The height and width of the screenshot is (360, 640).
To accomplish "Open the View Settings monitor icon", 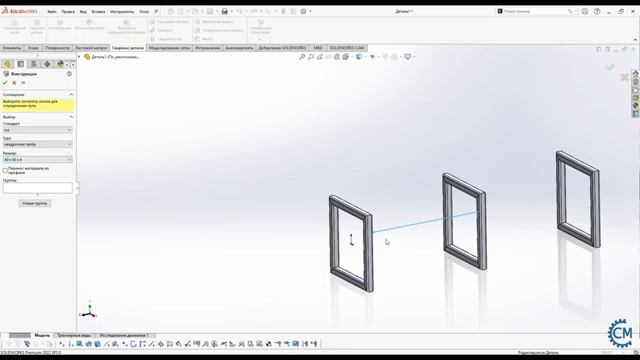I will coord(407,57).
